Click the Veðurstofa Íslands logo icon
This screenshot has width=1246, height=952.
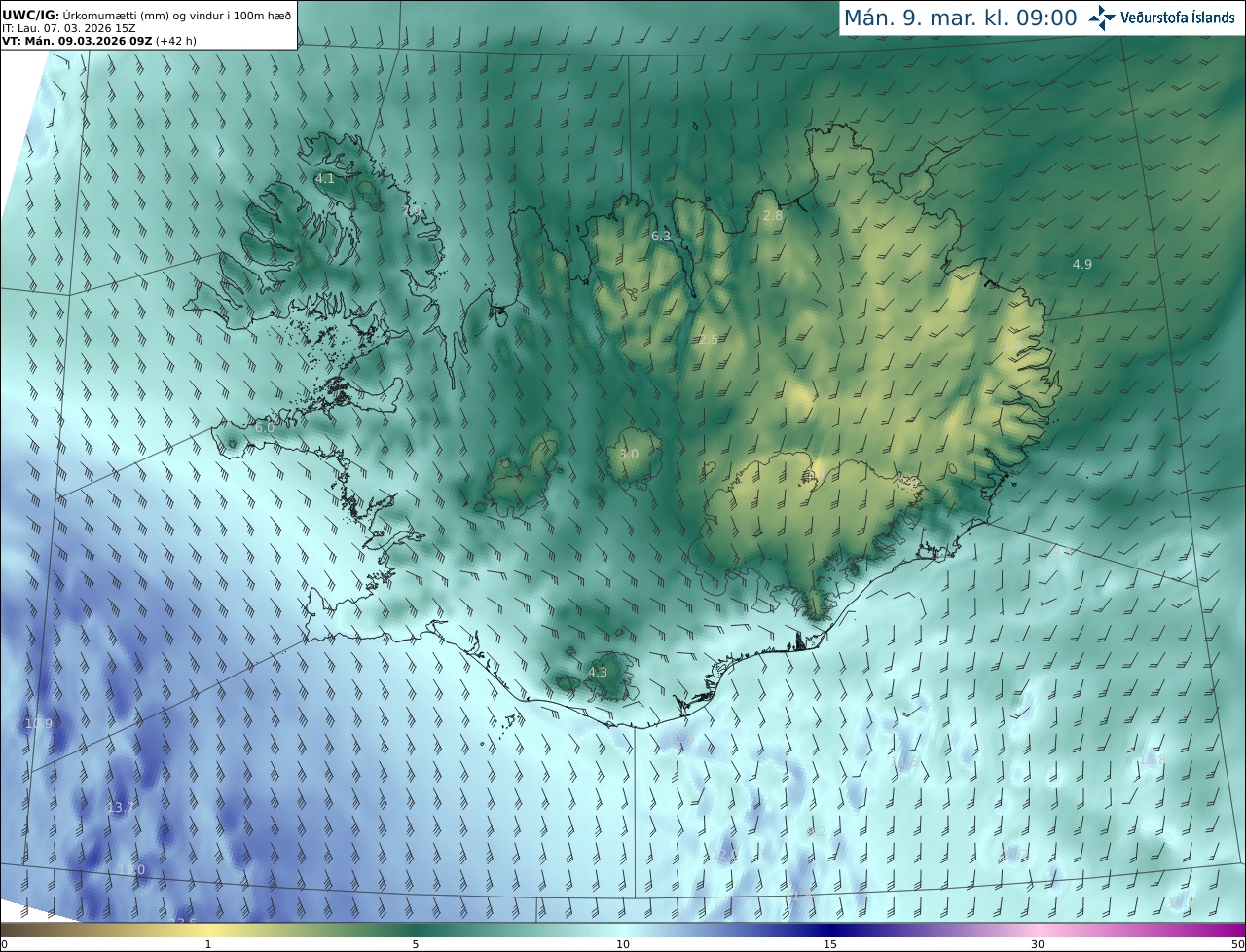[1103, 18]
